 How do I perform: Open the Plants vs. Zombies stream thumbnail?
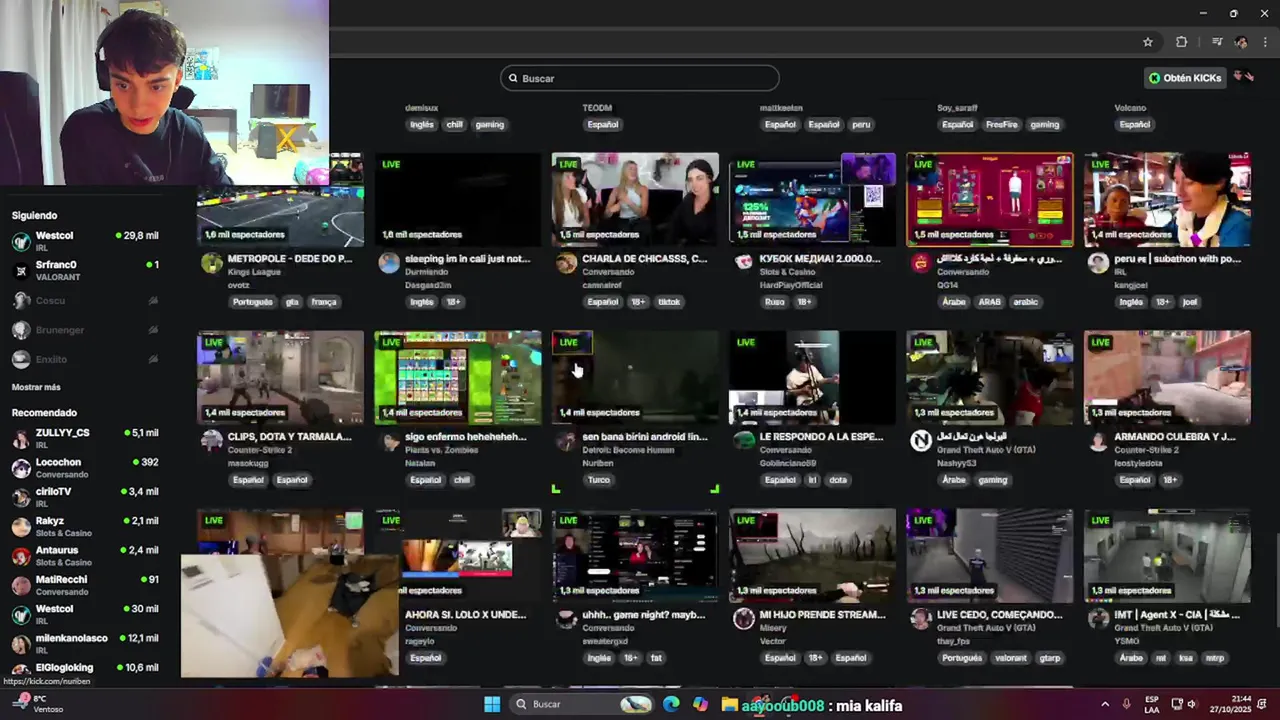click(x=458, y=378)
